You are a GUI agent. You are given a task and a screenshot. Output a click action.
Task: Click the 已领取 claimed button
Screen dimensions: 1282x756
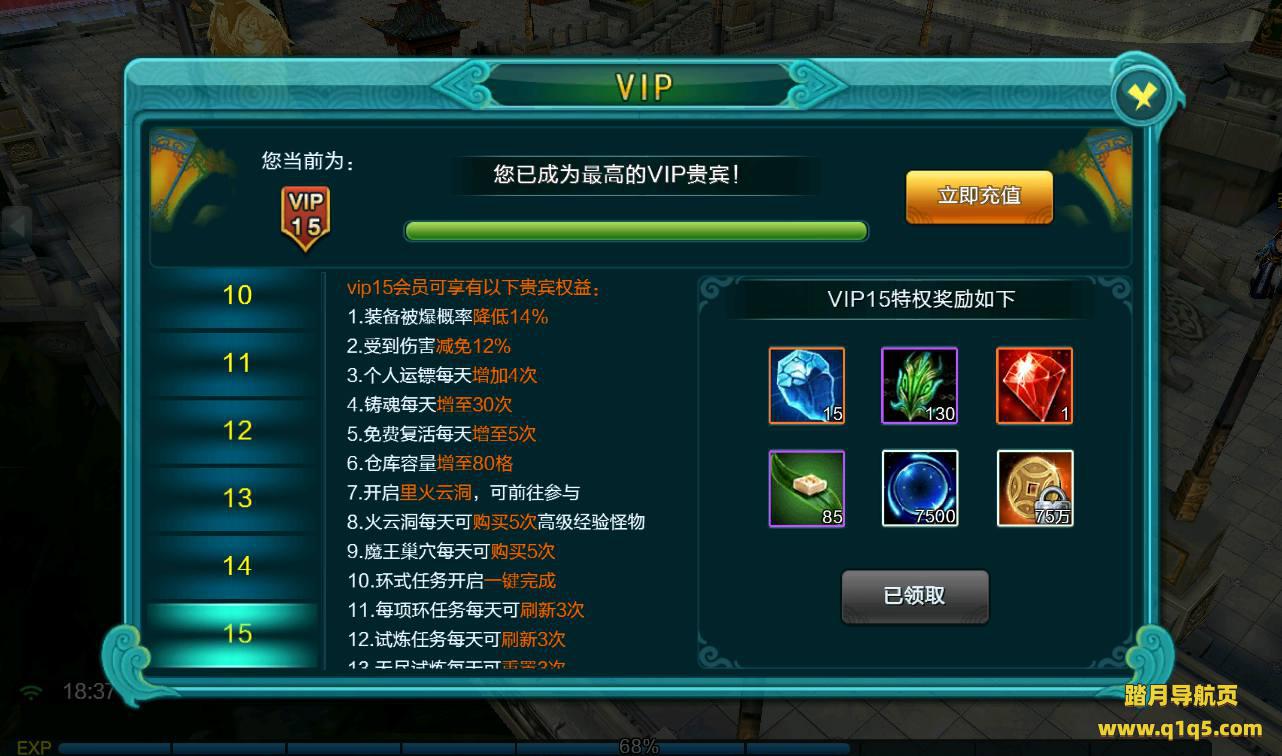click(915, 596)
